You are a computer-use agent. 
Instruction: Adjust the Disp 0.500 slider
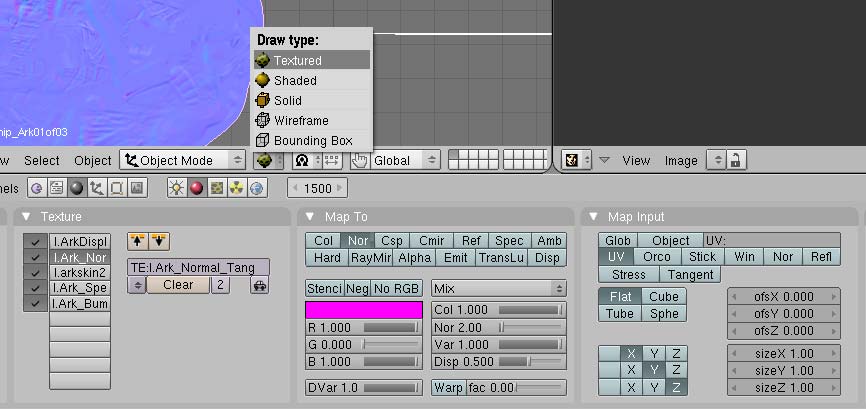click(x=499, y=361)
